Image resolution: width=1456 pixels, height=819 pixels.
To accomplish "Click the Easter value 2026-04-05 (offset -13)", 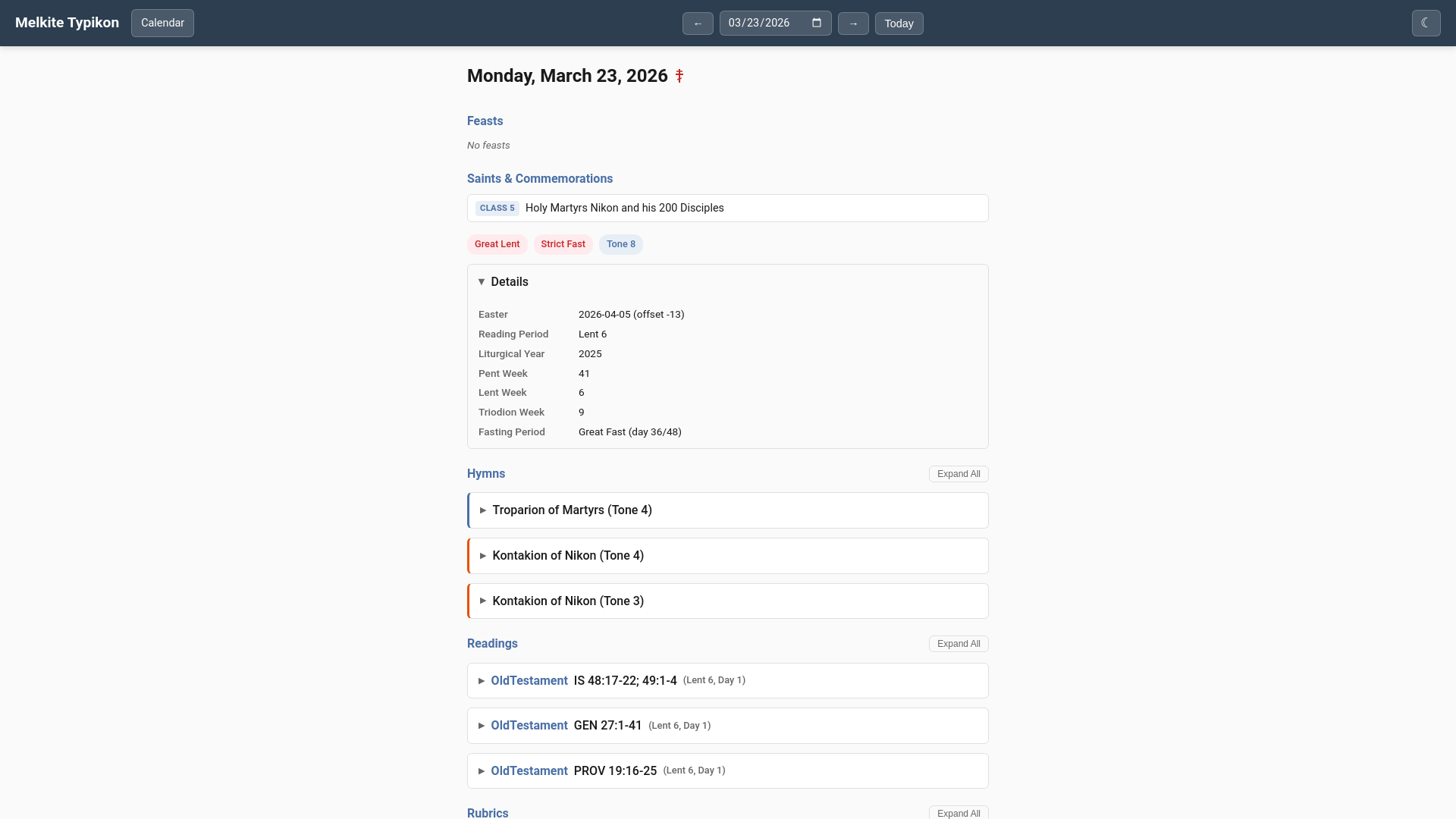I will (631, 315).
